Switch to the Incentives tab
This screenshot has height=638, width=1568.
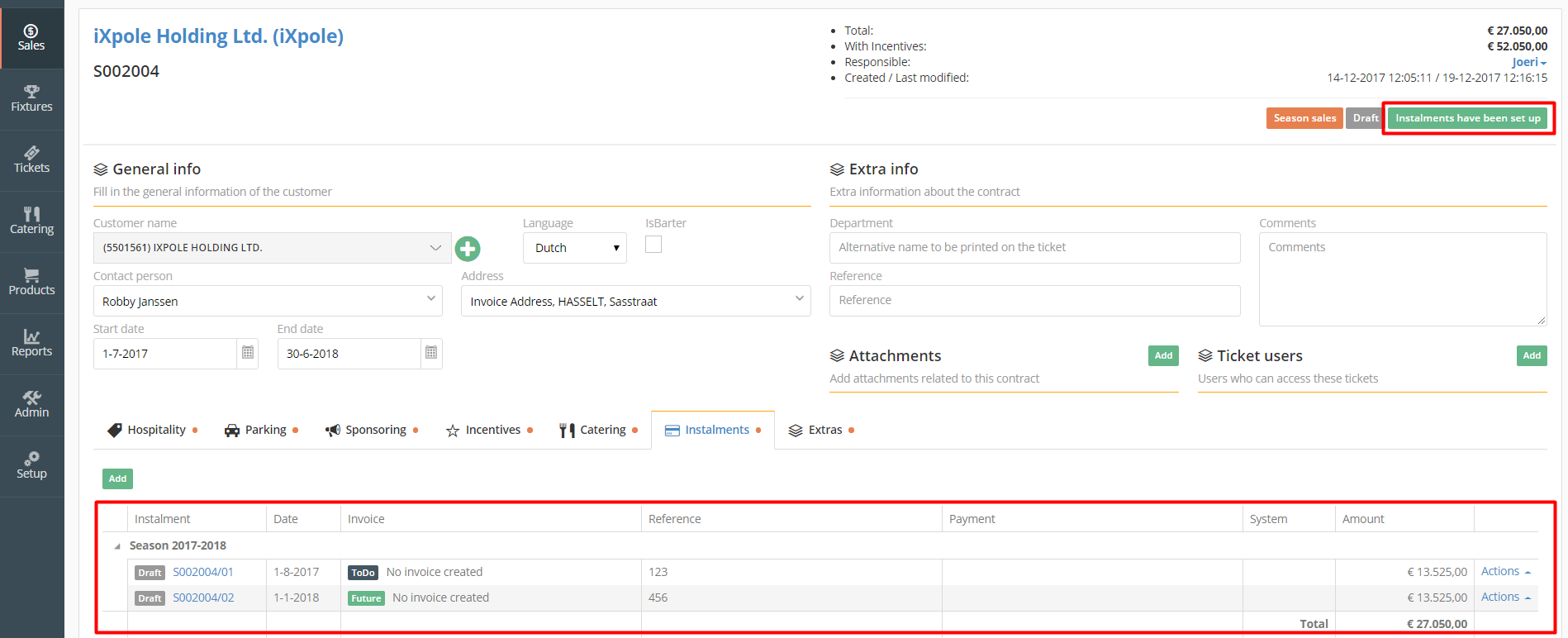[489, 430]
